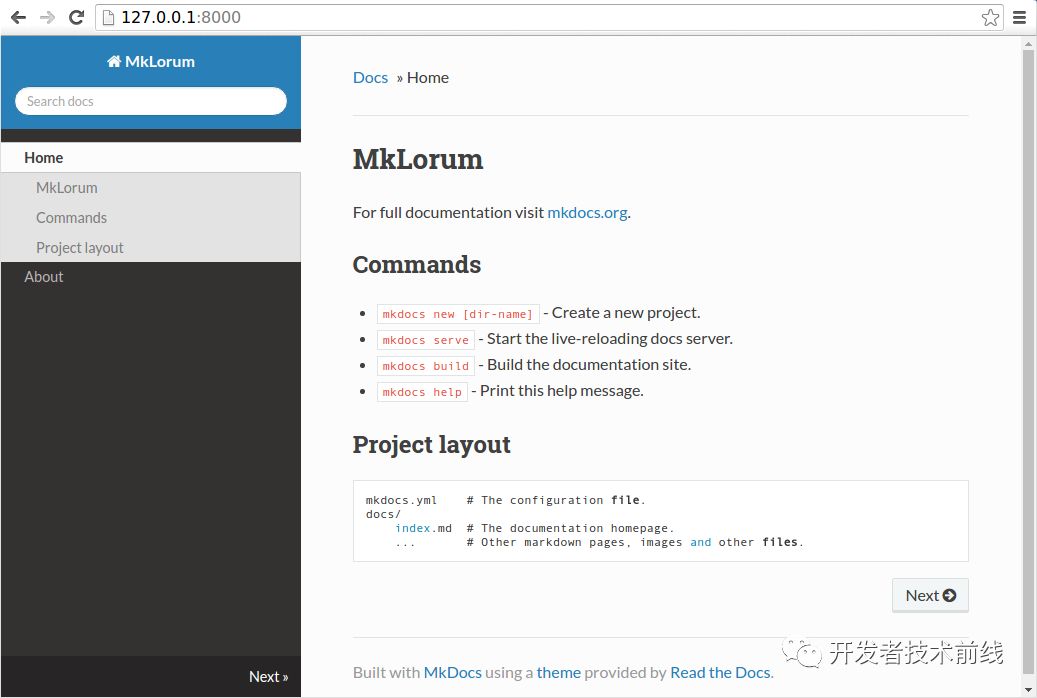The image size is (1037, 698).
Task: Reload the page with refresh icon
Action: [x=76, y=17]
